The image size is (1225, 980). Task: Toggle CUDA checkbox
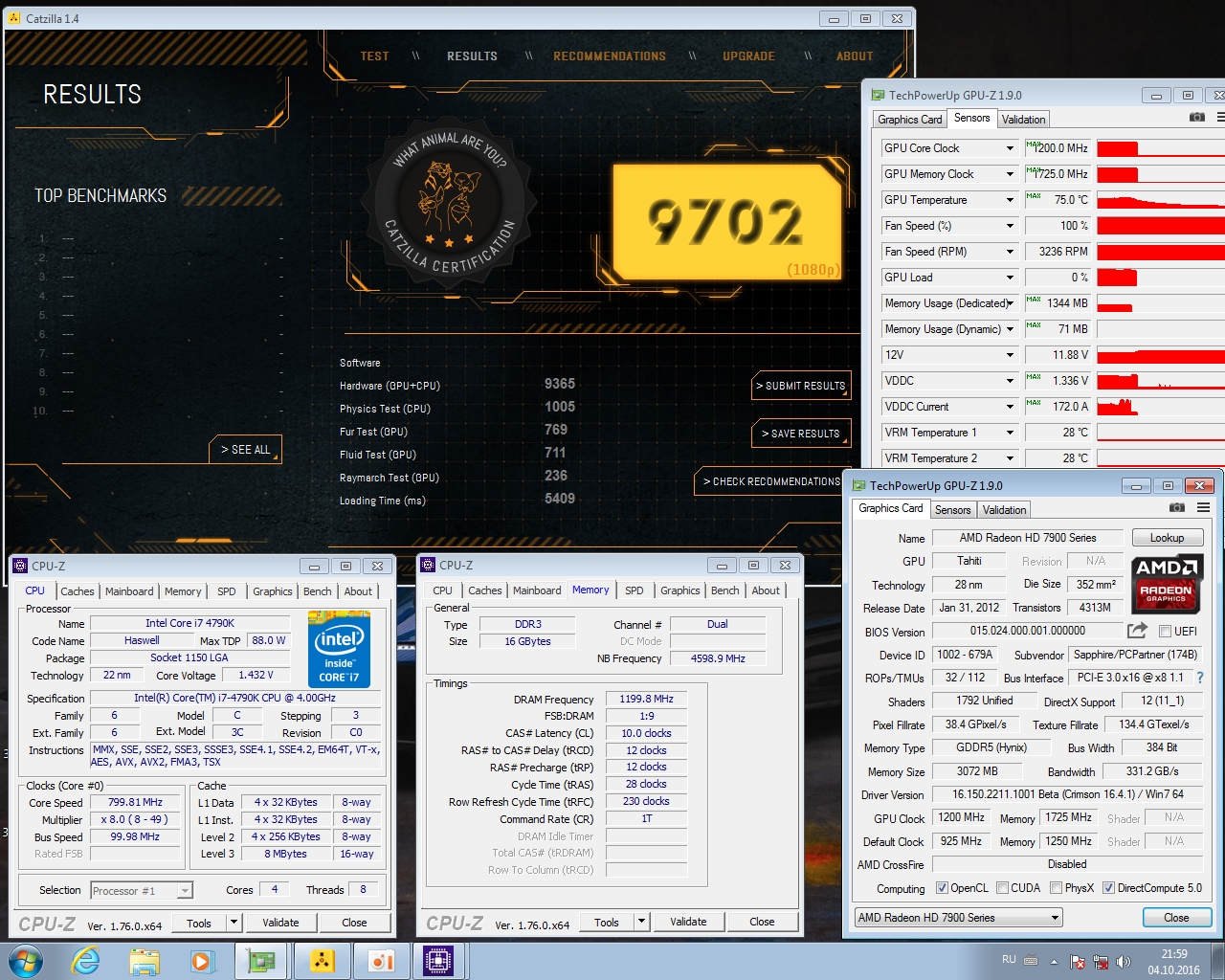pyautogui.click(x=1002, y=888)
